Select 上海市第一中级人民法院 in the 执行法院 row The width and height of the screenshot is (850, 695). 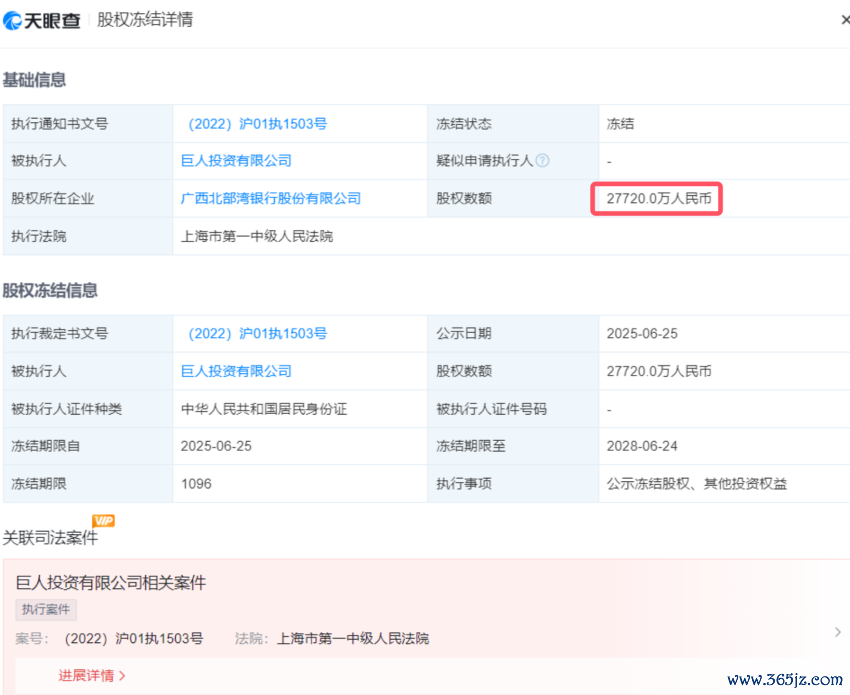pyautogui.click(x=257, y=236)
